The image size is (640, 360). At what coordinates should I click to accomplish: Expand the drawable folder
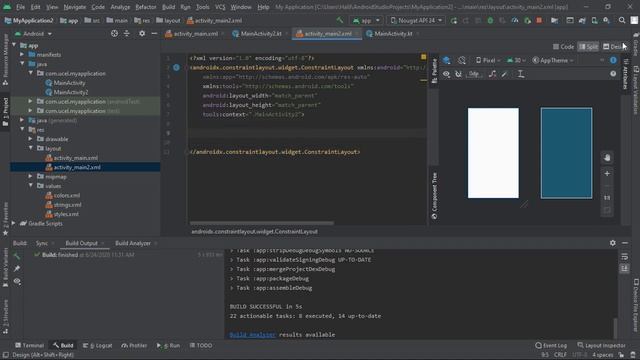[31, 139]
